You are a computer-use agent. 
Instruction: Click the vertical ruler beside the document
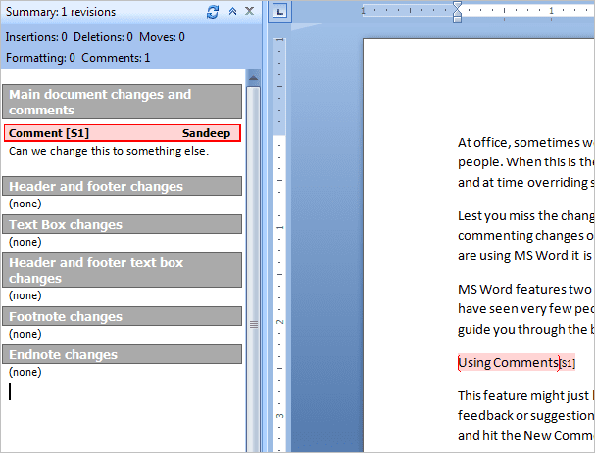tap(279, 244)
